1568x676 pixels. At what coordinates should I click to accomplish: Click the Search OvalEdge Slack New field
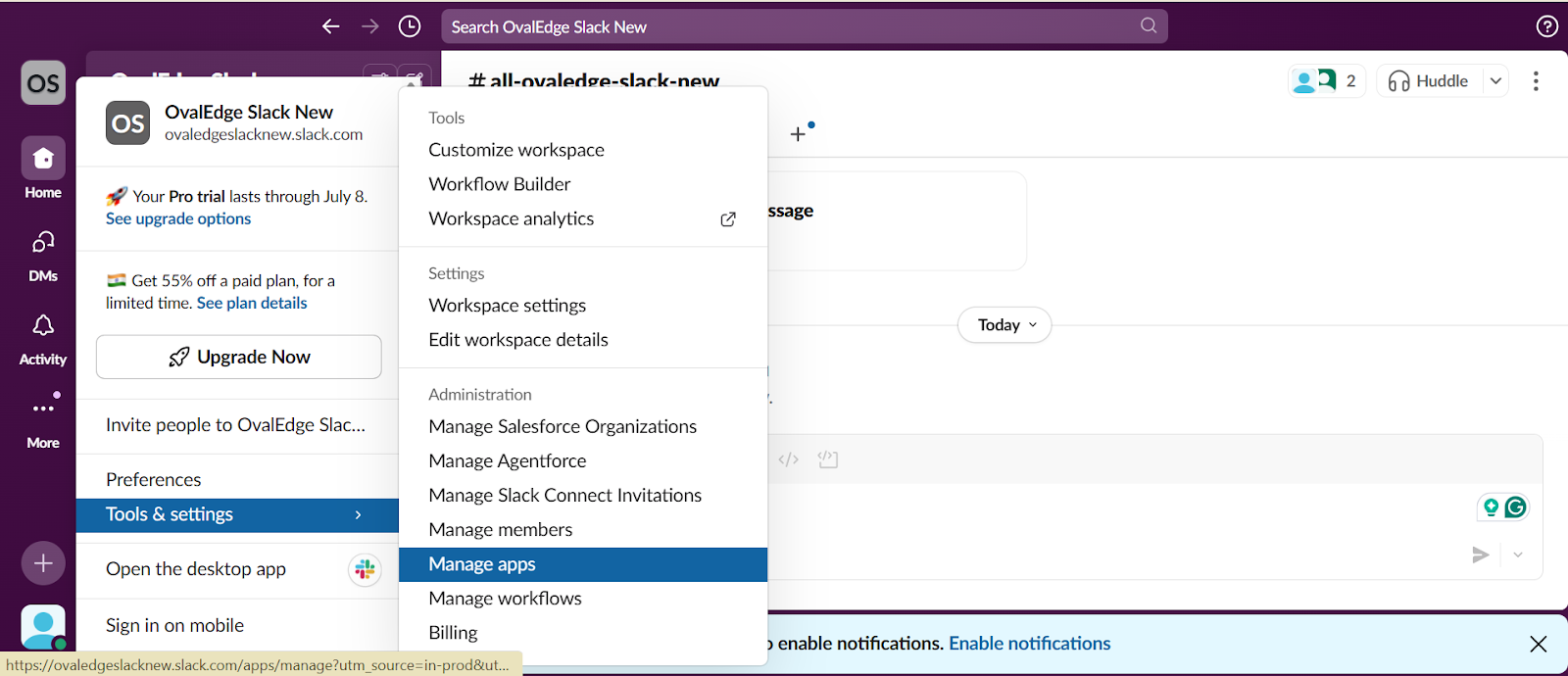[794, 26]
